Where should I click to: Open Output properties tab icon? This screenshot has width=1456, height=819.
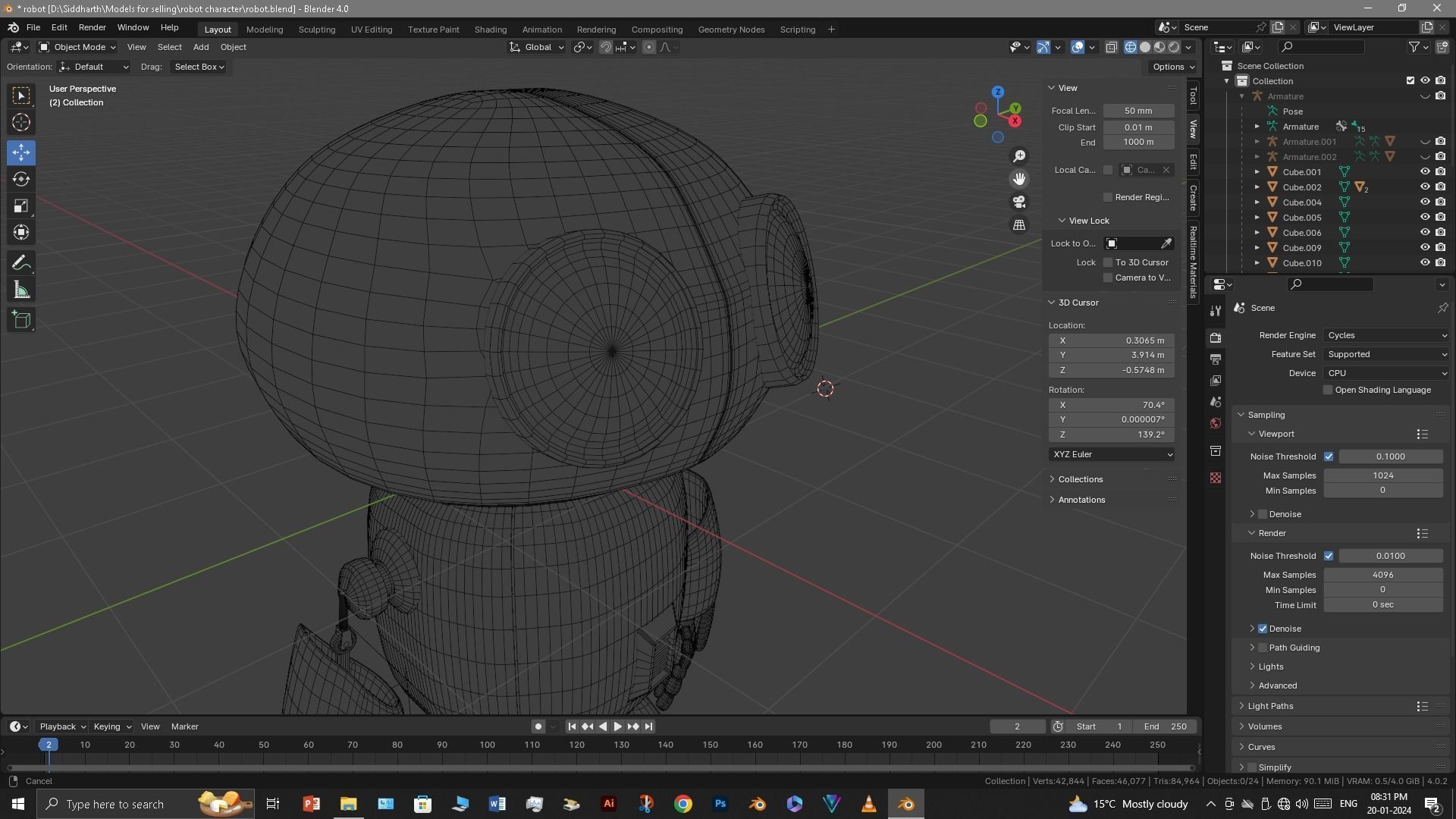click(x=1216, y=359)
